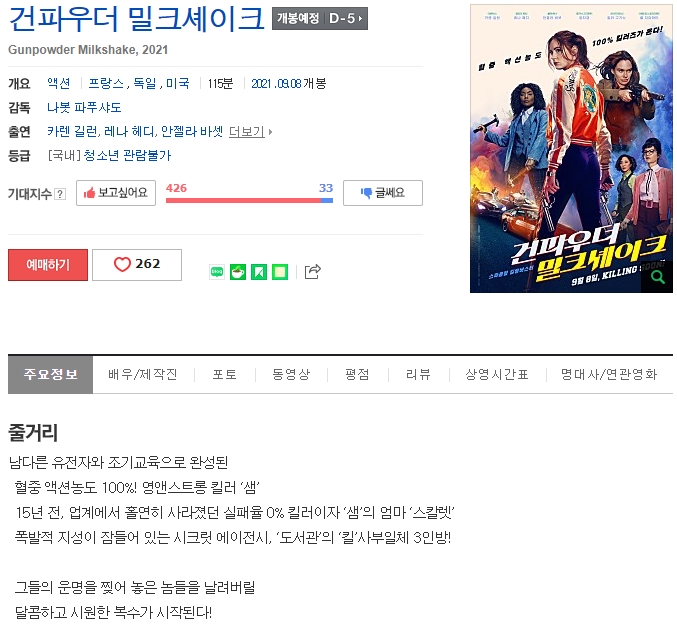Click the magnifier icon on the poster
The image size is (677, 635).
pyautogui.click(x=658, y=277)
